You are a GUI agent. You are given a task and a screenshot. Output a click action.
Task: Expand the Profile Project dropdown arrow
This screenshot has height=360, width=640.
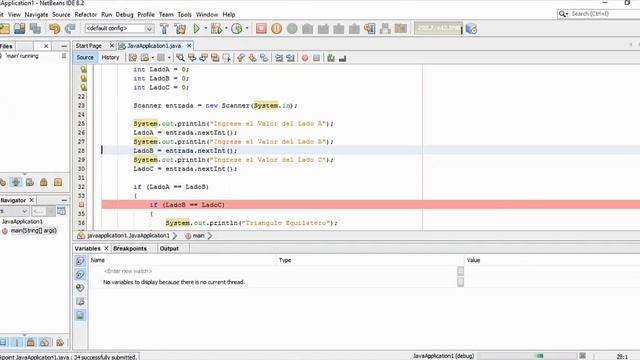(x=247, y=29)
